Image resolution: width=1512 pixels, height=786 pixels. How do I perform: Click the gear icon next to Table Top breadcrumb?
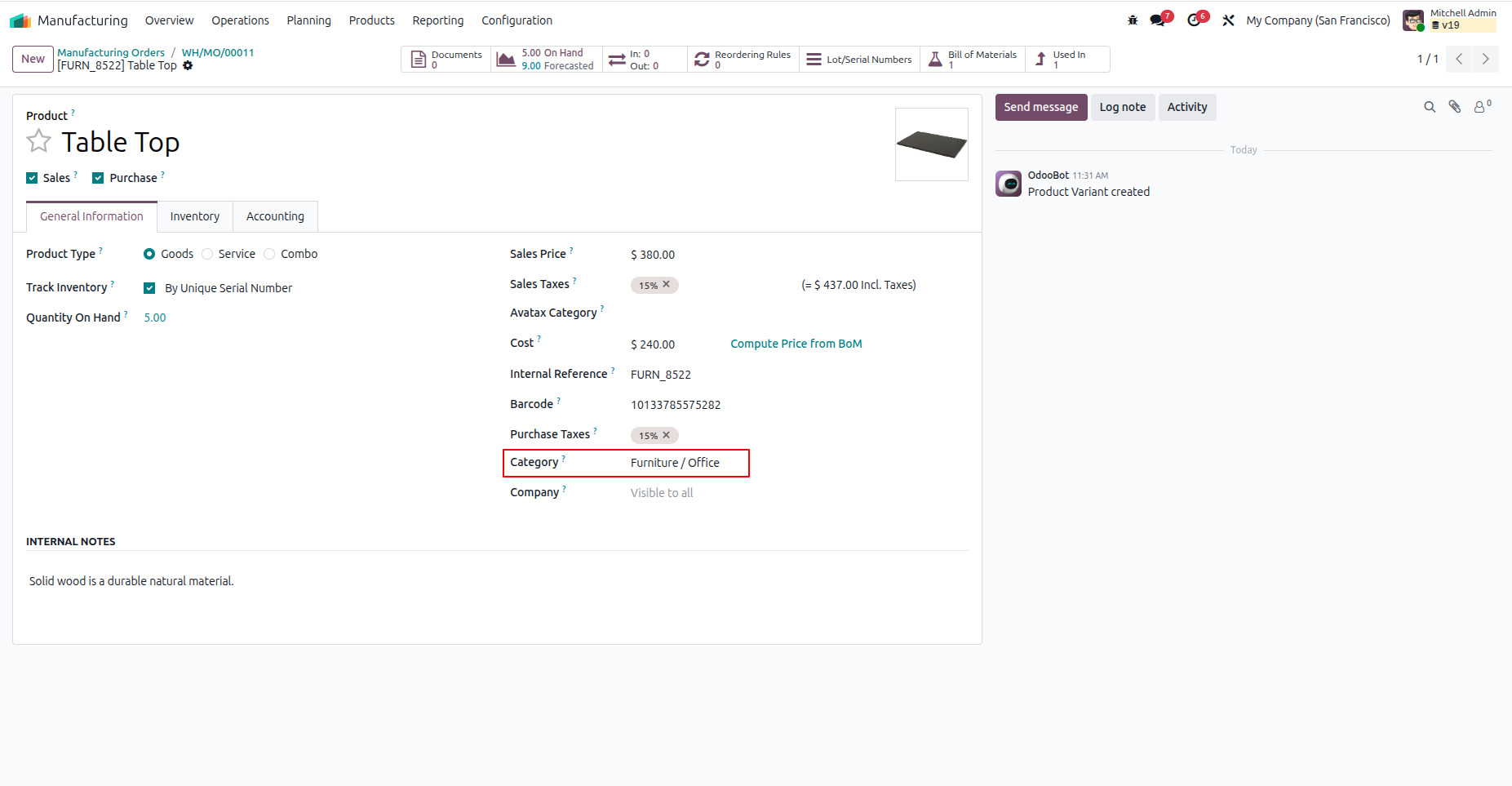tap(188, 65)
